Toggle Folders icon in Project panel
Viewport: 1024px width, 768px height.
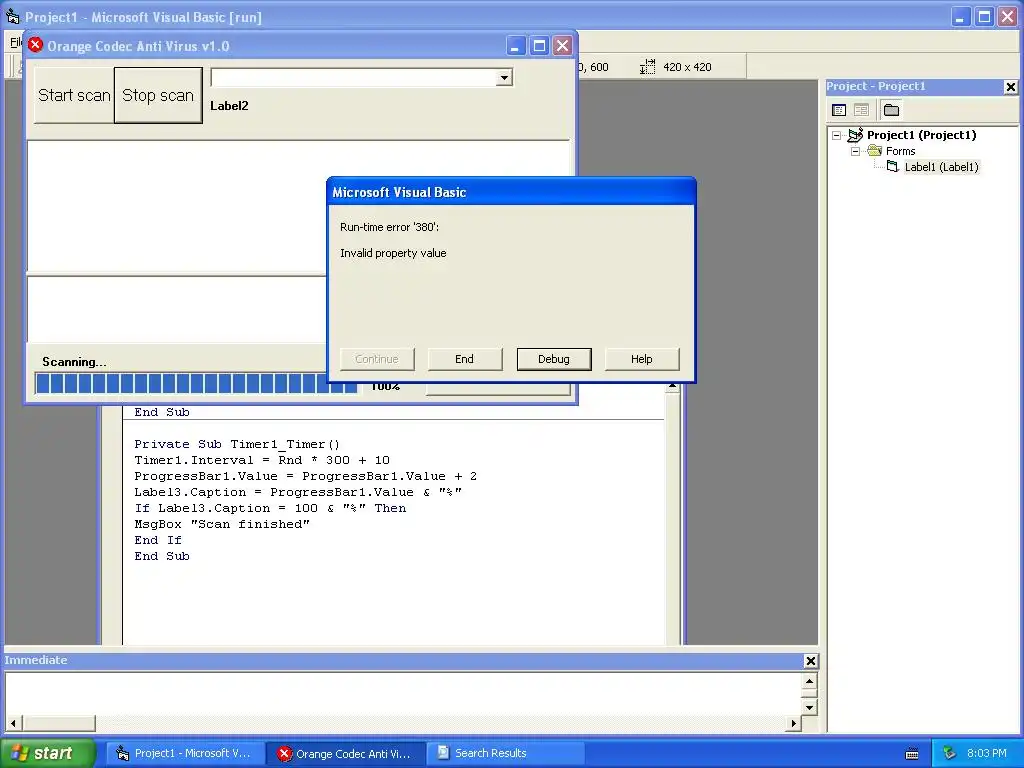(x=891, y=110)
